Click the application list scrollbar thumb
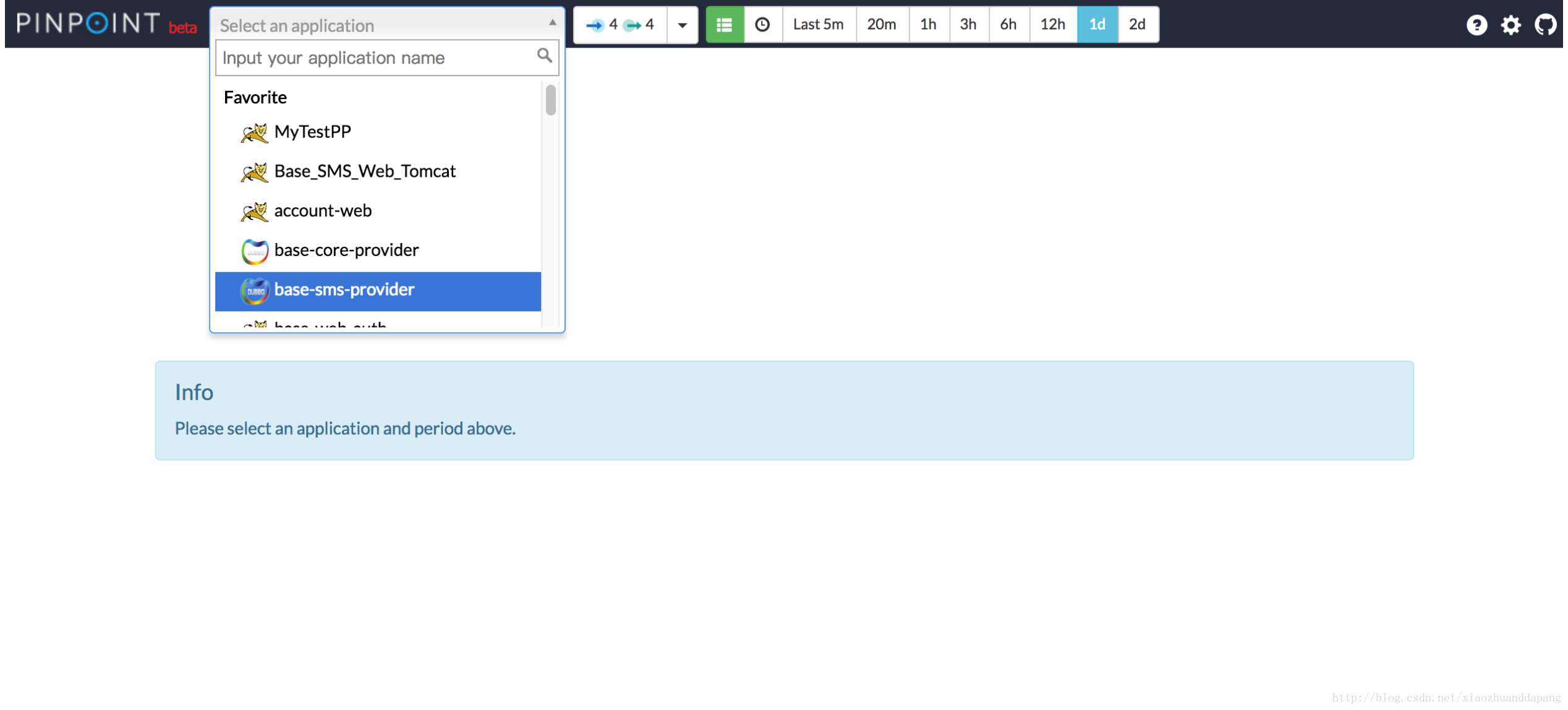1568x710 pixels. (550, 100)
